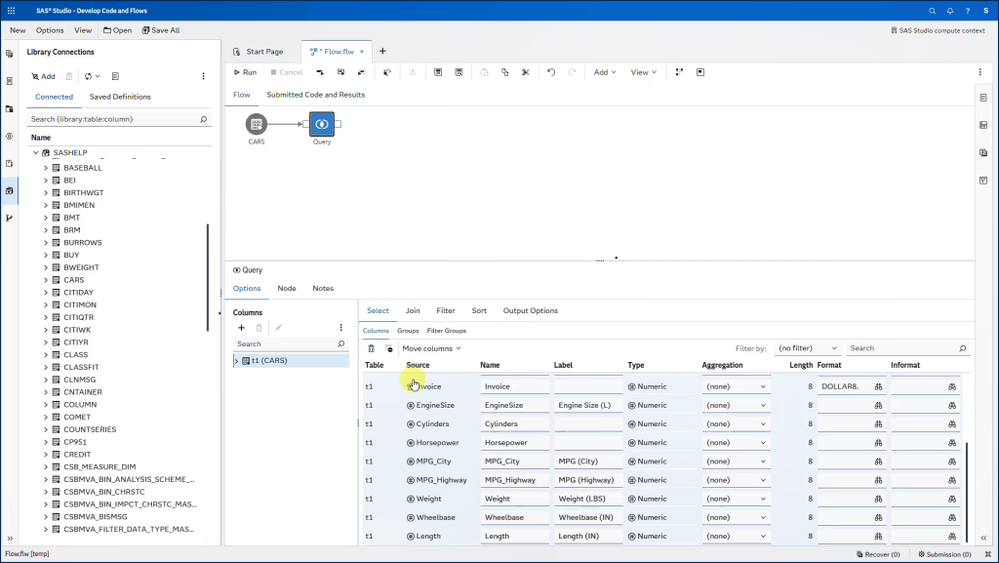The image size is (999, 563).
Task: Click Submission (0) in the status bar
Action: (x=945, y=555)
